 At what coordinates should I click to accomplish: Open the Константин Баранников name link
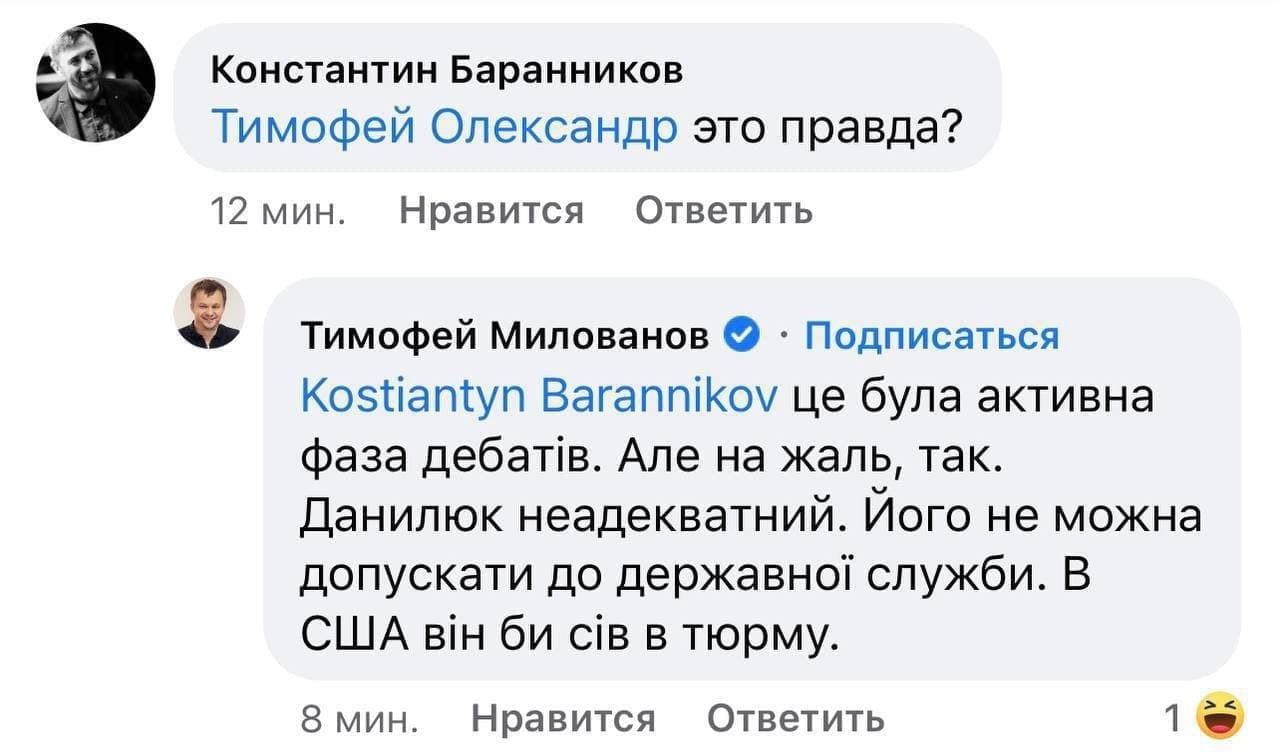pyautogui.click(x=449, y=70)
